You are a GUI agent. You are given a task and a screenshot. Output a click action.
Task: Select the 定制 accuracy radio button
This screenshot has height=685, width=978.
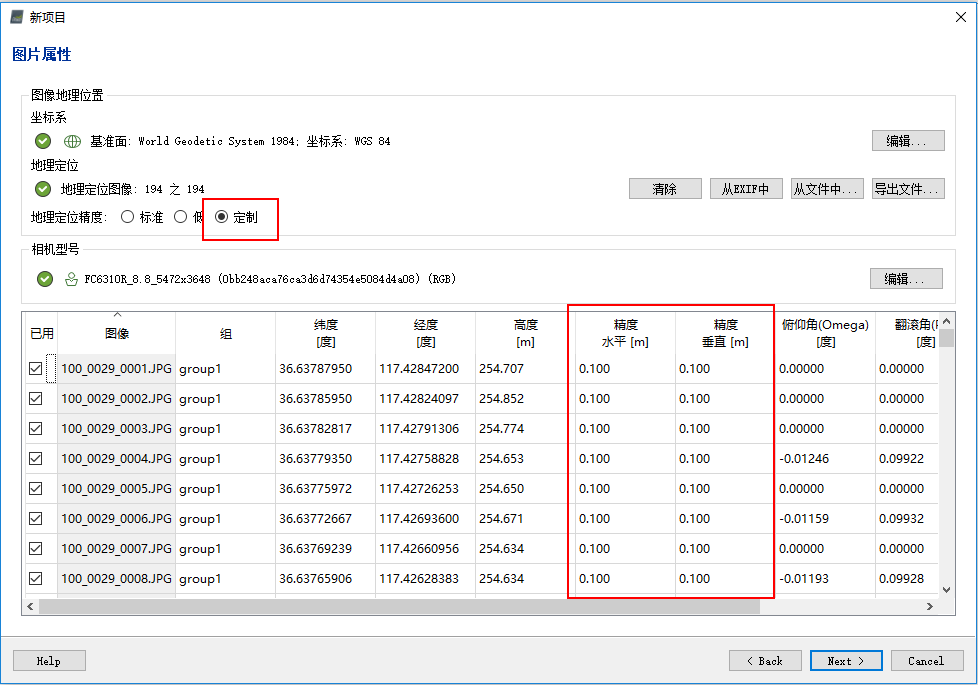pyautogui.click(x=221, y=217)
